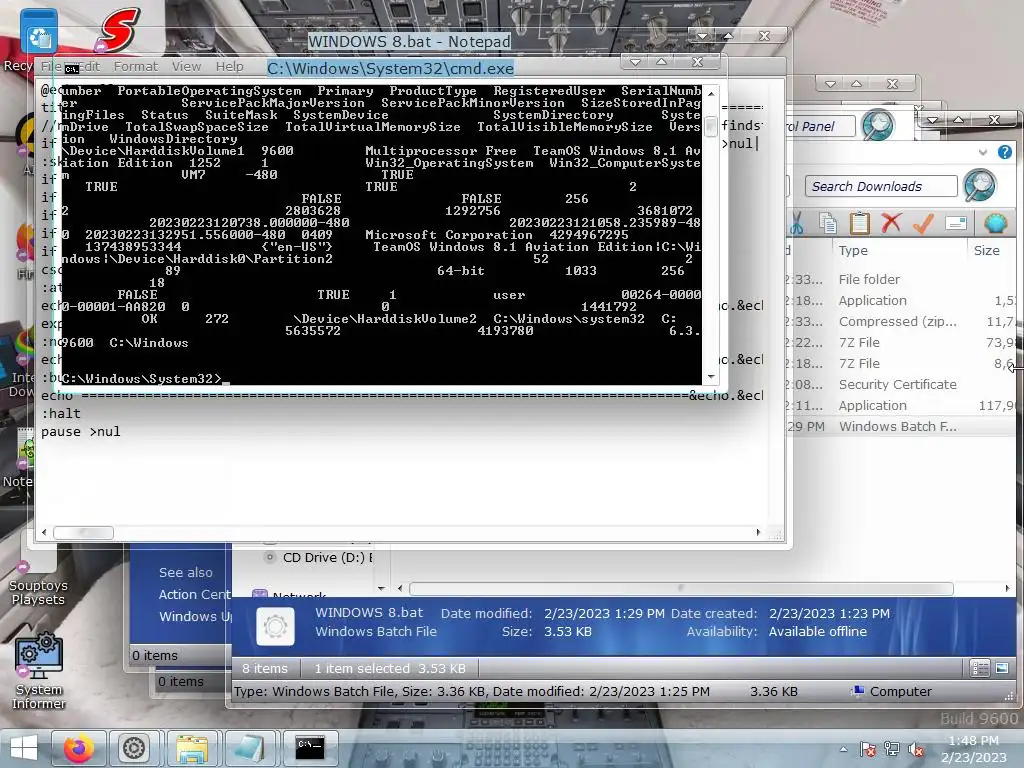This screenshot has height=768, width=1024.
Task: Select the Application row sized 117,9
Action: pos(901,406)
